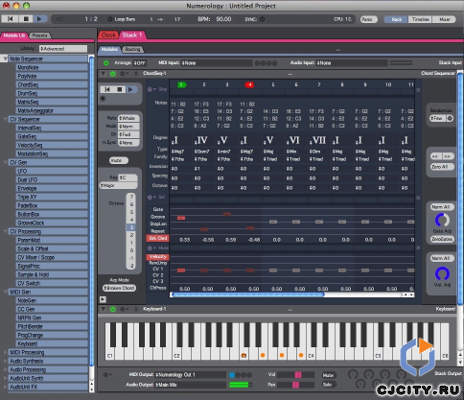Open the Audio Input dropdown
464x400 pixels.
point(352,63)
